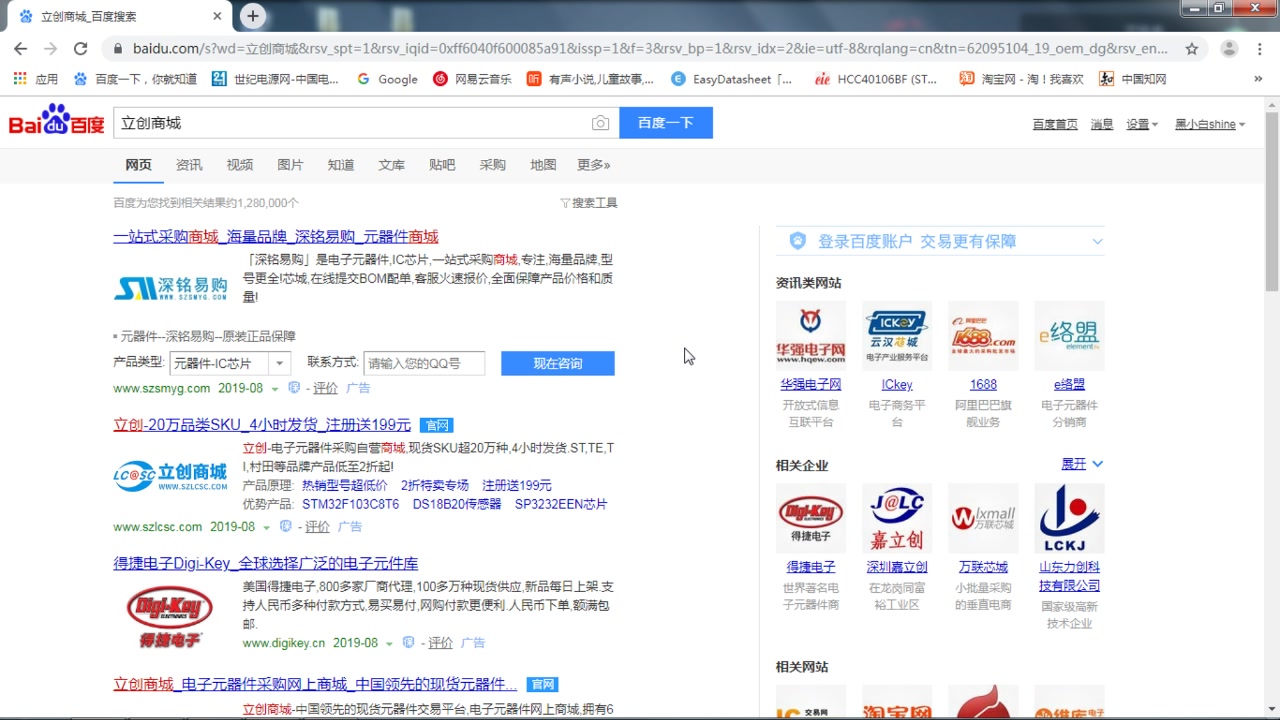Open the 网易云音乐 bookmark
Image resolution: width=1280 pixels, height=720 pixels.
click(x=472, y=79)
